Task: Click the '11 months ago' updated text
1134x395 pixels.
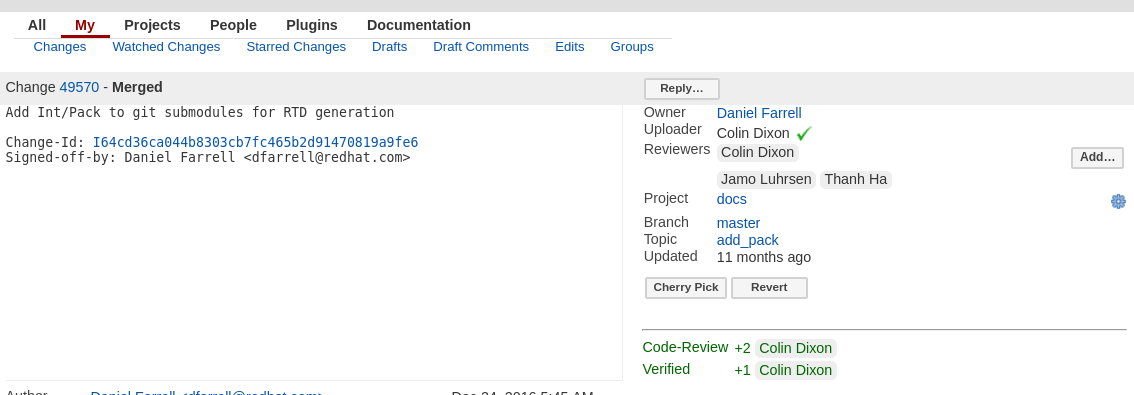Action: point(764,258)
